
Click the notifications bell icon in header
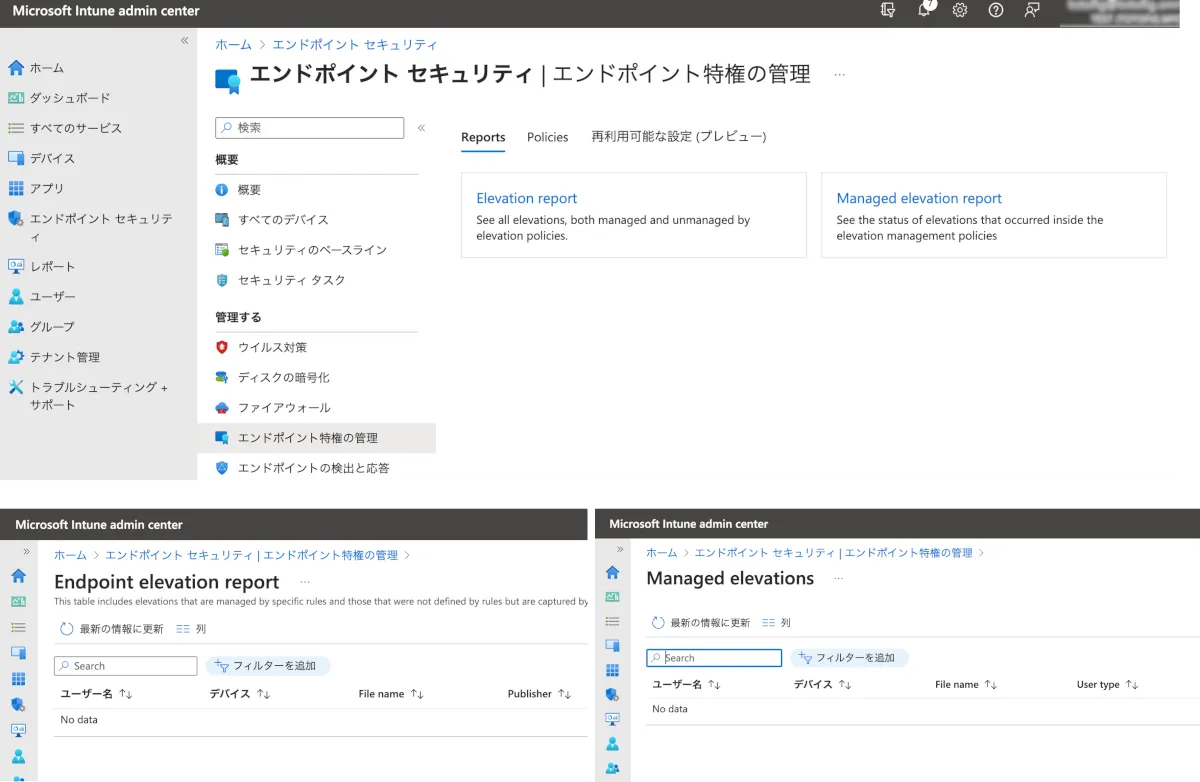pyautogui.click(x=925, y=10)
